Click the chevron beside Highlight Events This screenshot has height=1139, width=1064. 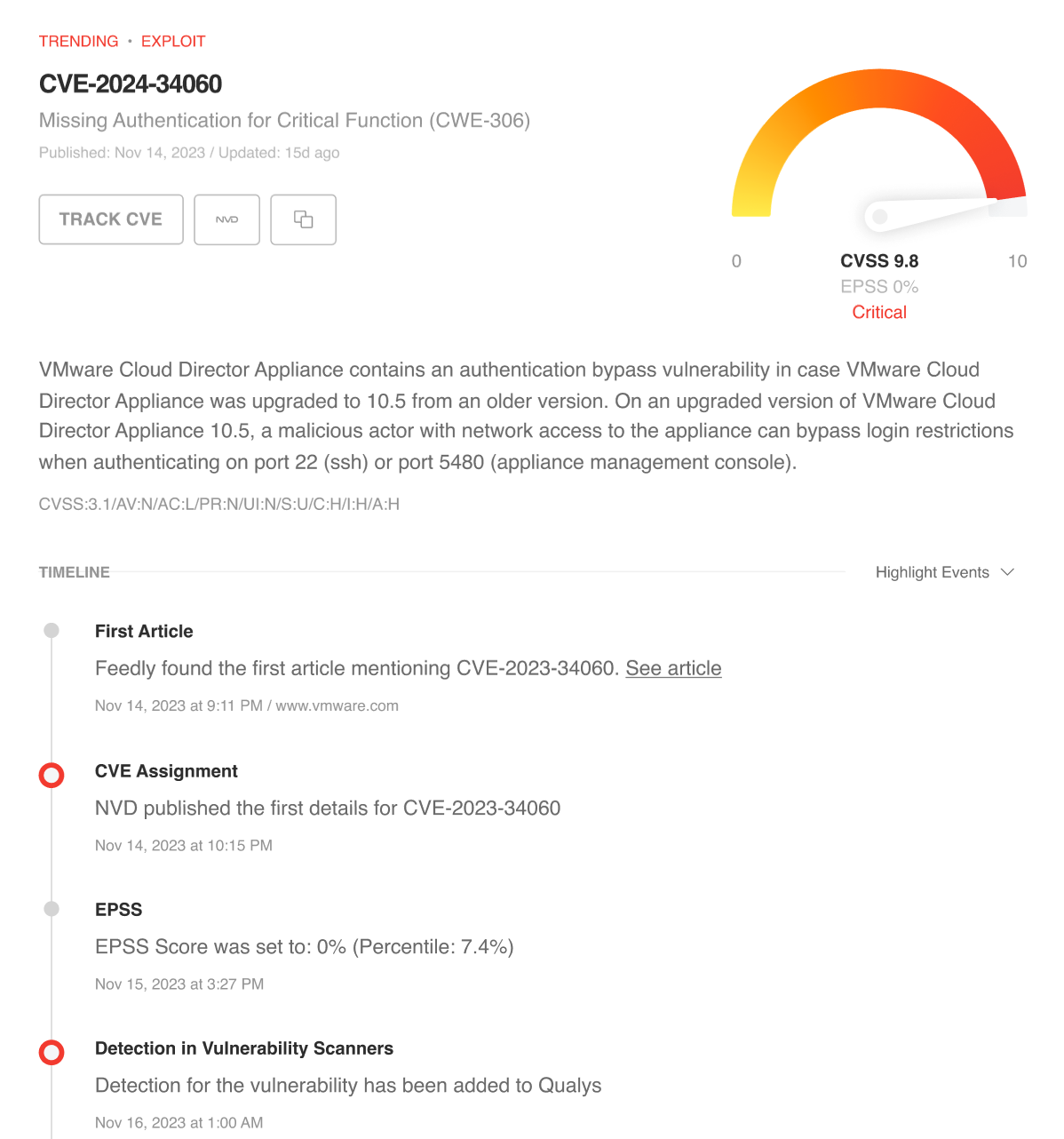1007,572
